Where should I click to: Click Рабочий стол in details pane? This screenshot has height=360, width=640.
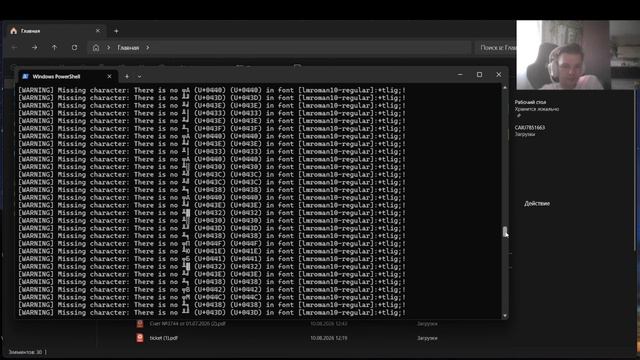[x=530, y=102]
